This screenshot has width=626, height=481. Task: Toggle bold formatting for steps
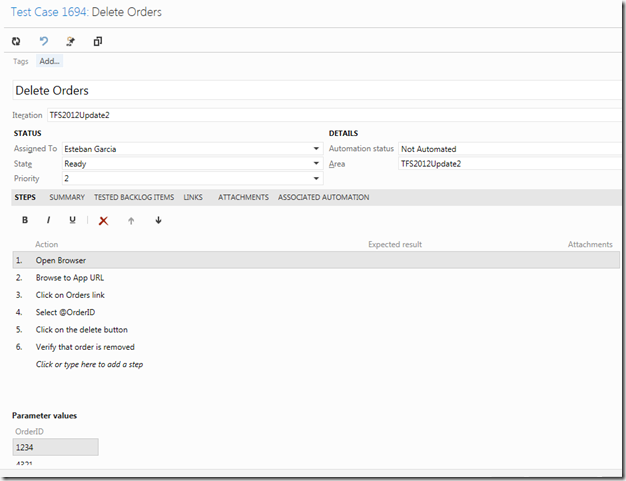(x=25, y=220)
